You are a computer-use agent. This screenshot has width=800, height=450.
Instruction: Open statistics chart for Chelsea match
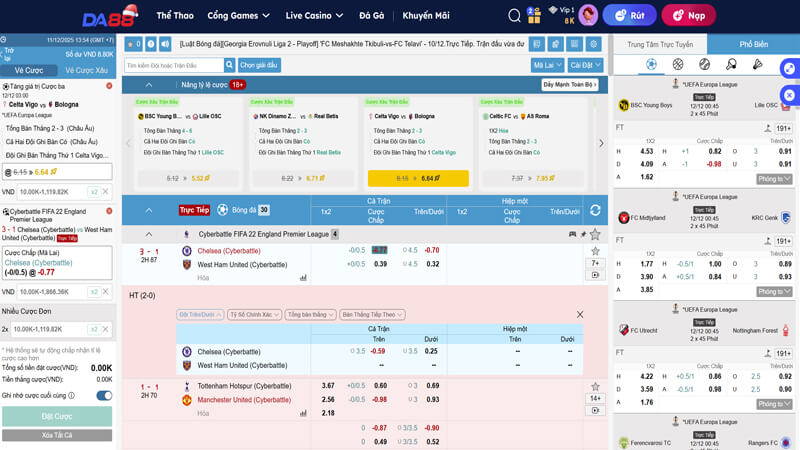pyautogui.click(x=303, y=278)
